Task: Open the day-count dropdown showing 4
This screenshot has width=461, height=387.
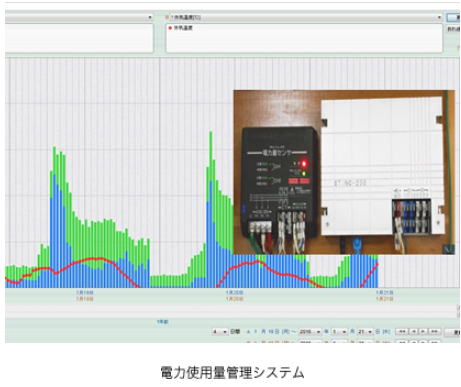Action: 220,332
